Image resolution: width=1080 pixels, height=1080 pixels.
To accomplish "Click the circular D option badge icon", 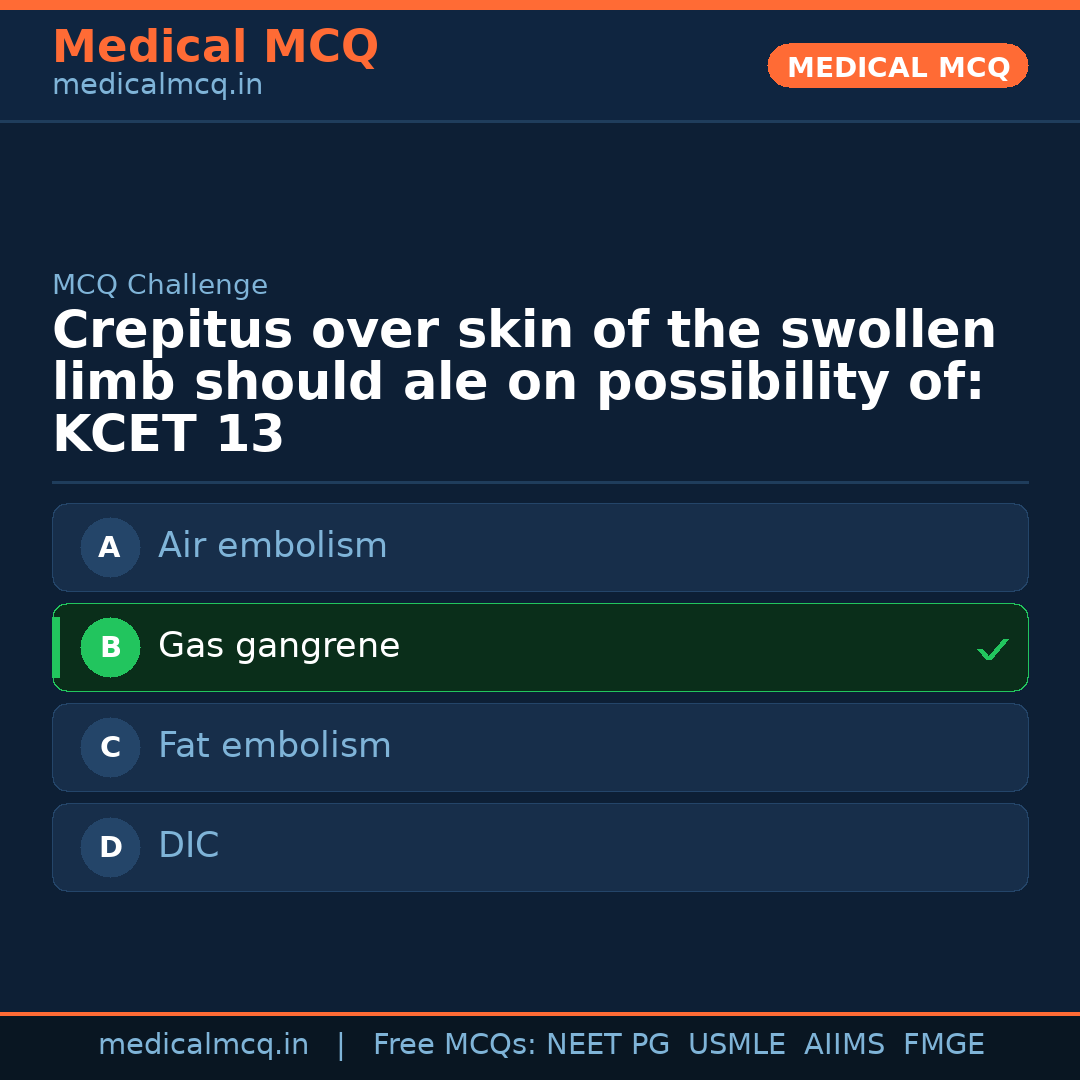I will tap(110, 847).
